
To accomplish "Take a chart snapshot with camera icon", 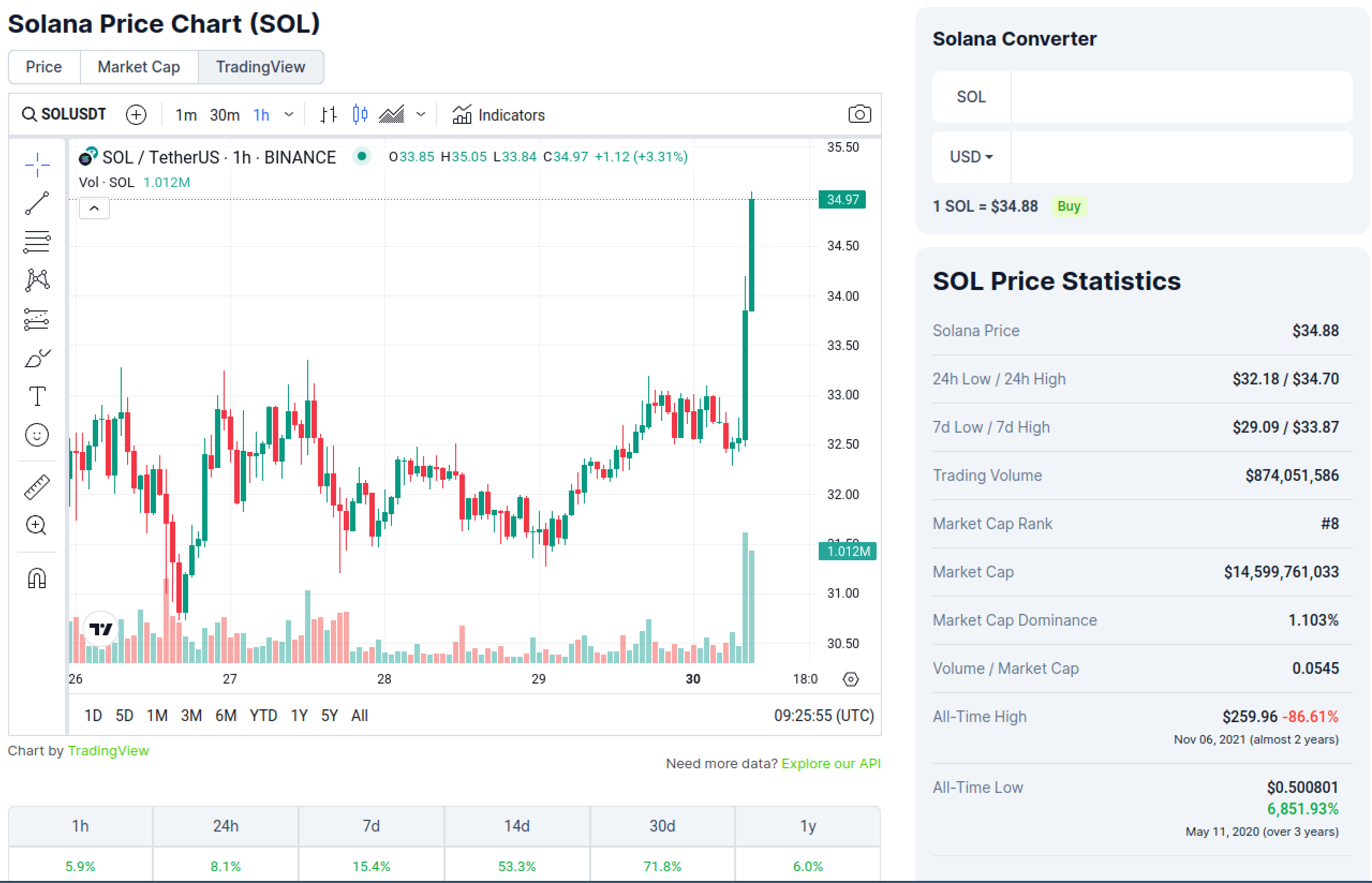I will pyautogui.click(x=859, y=115).
